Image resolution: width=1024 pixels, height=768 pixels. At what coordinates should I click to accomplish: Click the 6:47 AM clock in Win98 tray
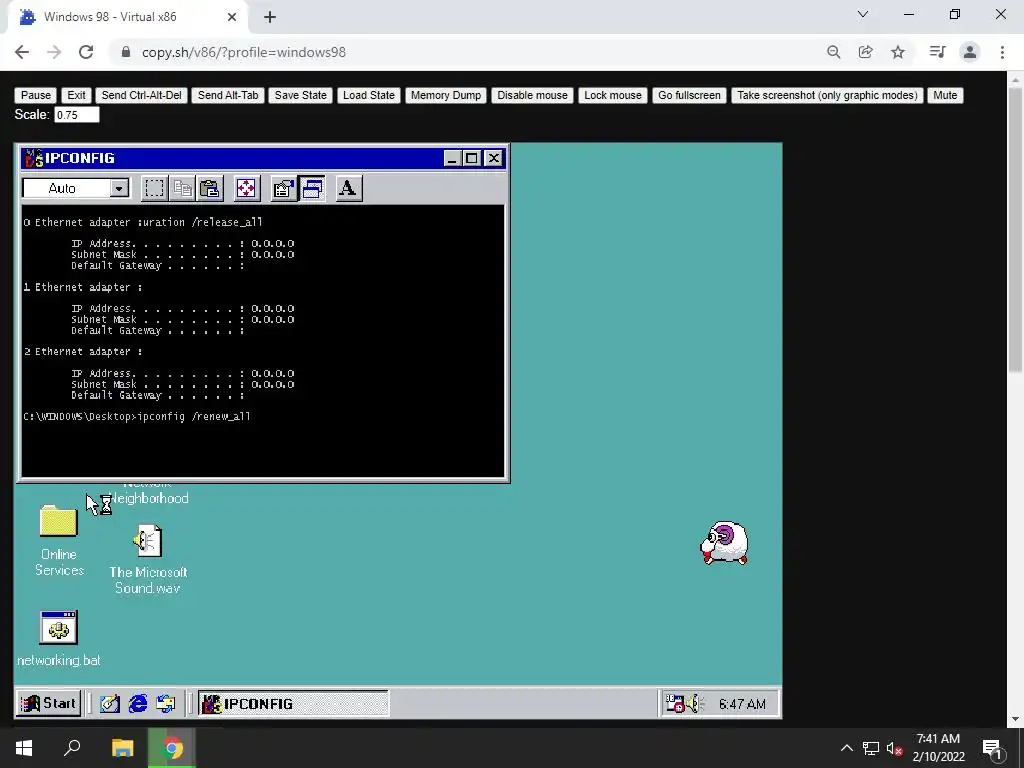pos(742,704)
